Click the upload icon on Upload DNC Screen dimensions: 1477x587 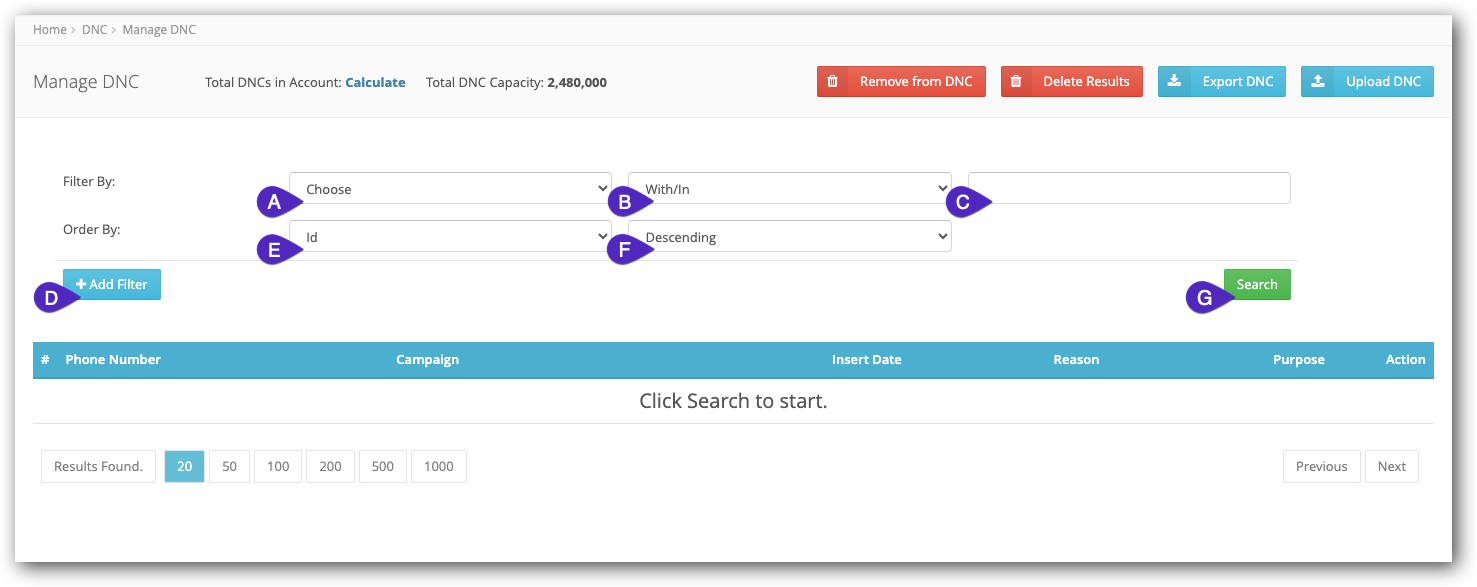click(x=1319, y=81)
